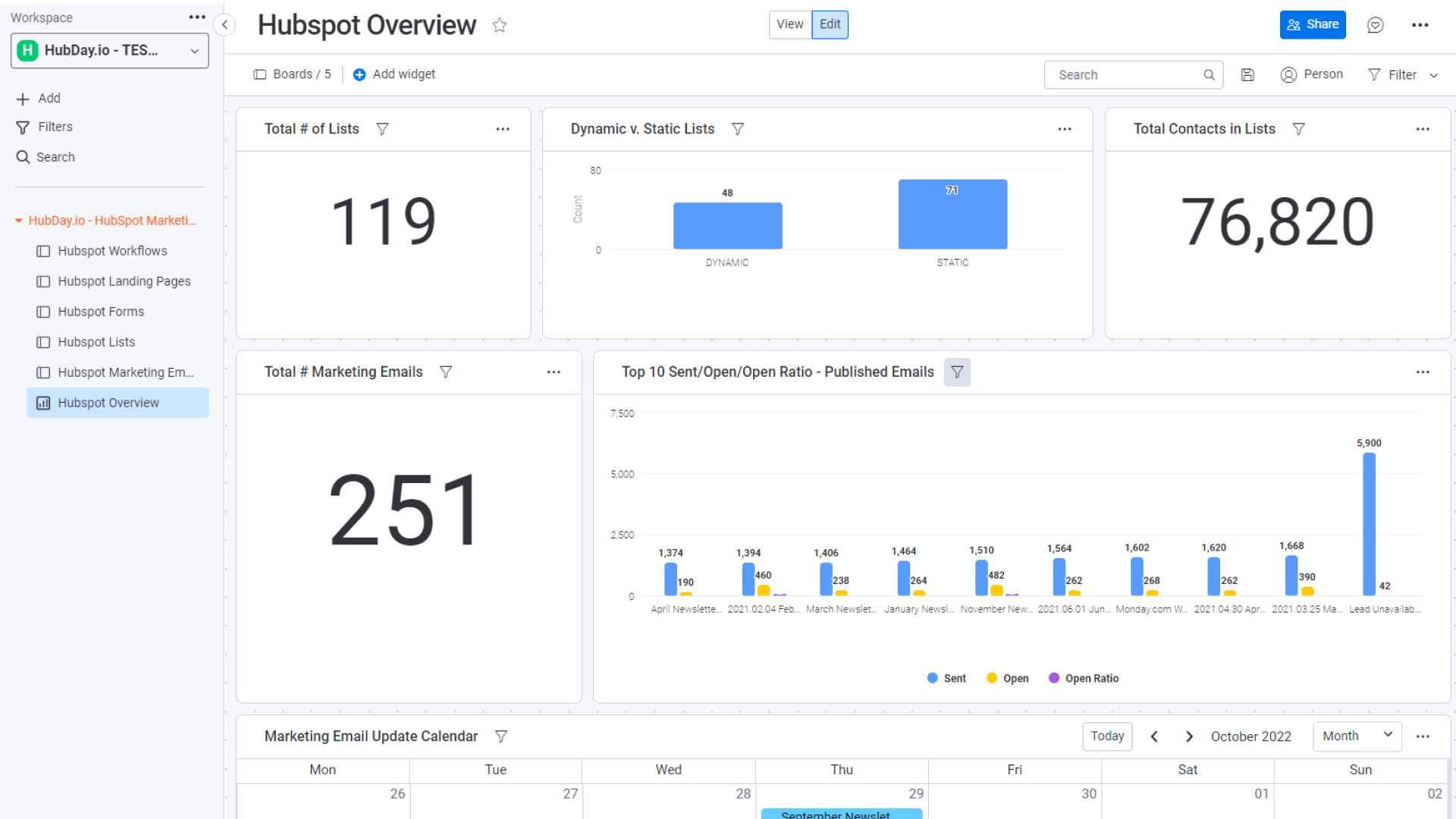Click the 119 total lists number
The height and width of the screenshot is (819, 1456).
(384, 221)
